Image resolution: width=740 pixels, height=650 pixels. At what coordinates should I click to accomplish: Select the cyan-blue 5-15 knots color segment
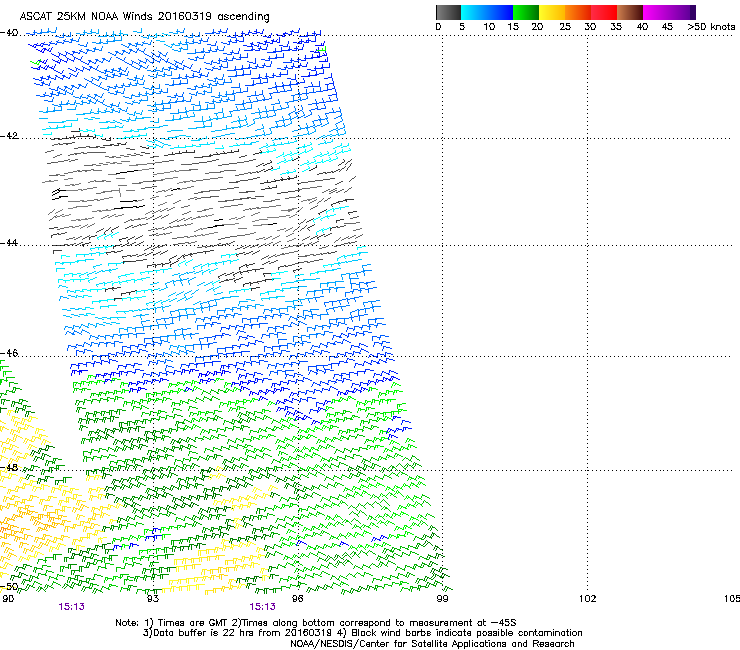[487, 12]
